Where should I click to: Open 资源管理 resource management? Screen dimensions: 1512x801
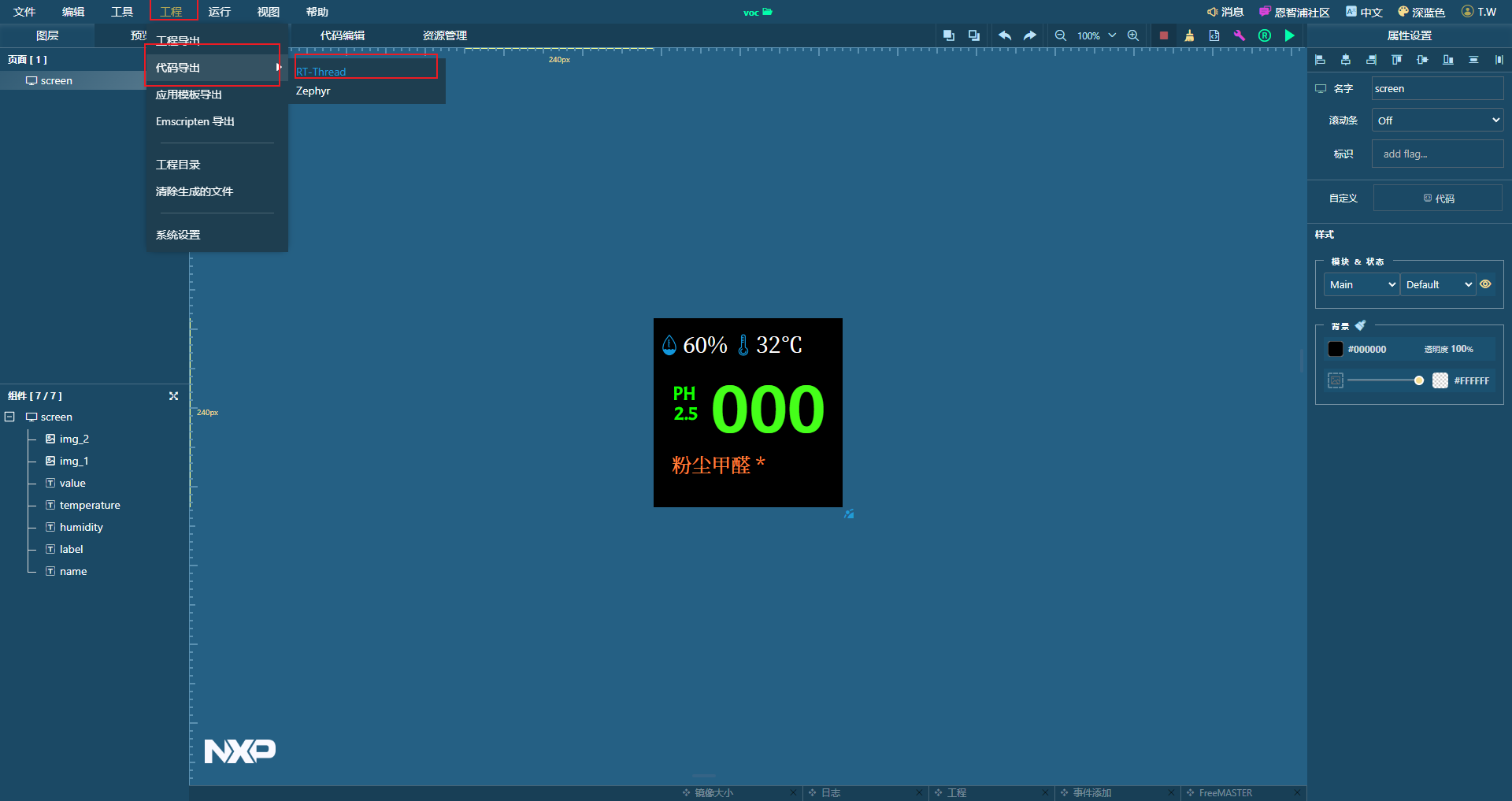click(443, 35)
